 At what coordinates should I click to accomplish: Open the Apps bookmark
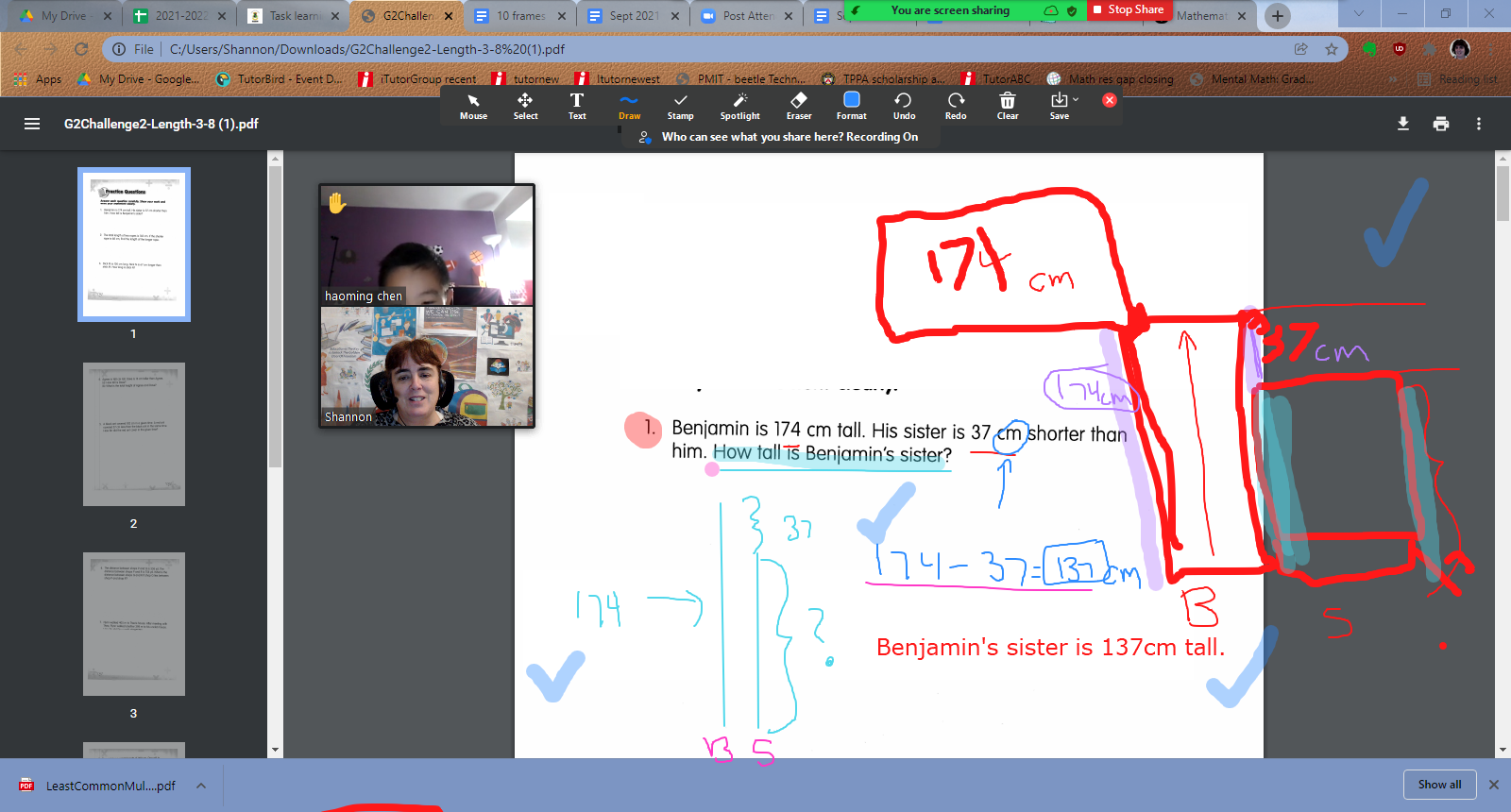click(x=38, y=79)
